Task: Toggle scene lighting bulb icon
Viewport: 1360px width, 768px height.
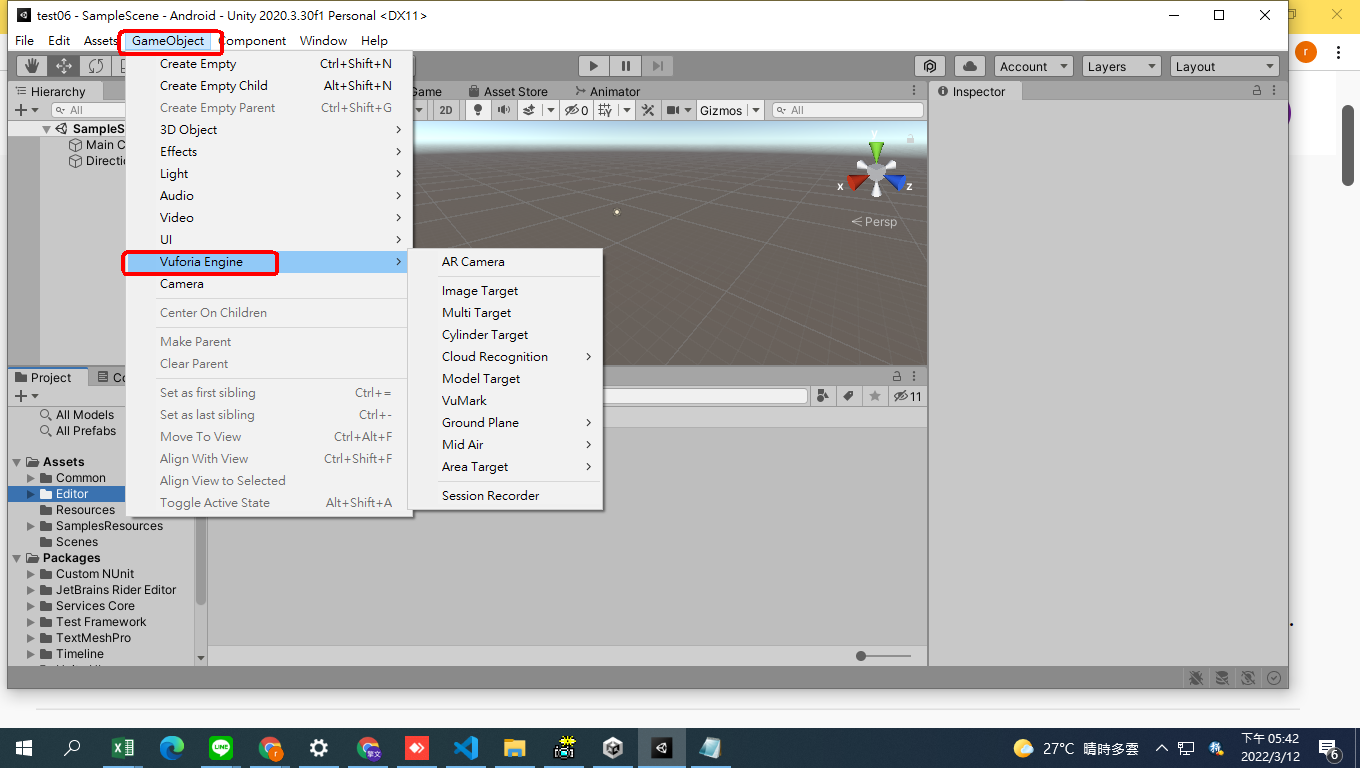Action: (x=478, y=110)
